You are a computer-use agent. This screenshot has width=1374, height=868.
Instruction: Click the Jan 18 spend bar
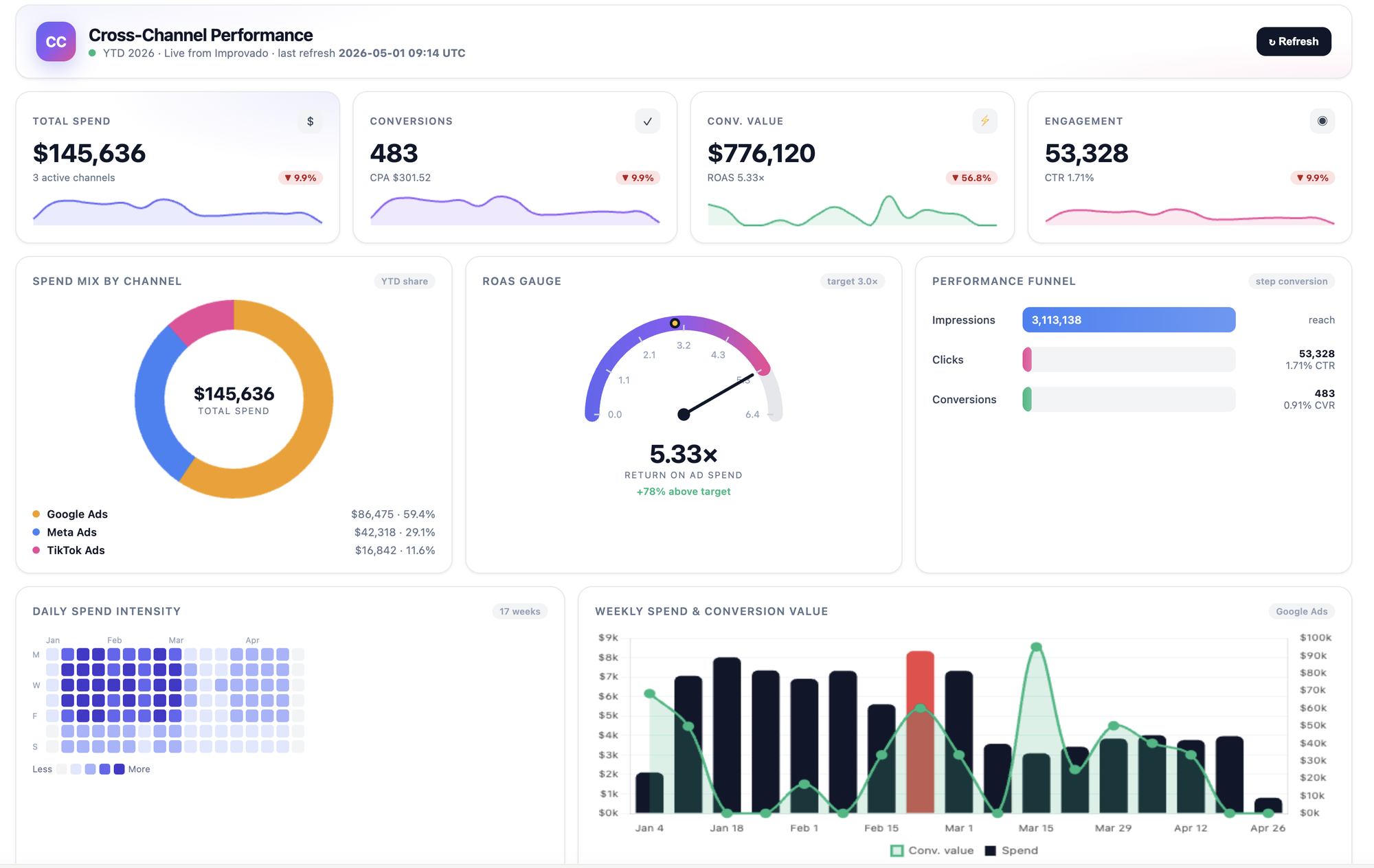pyautogui.click(x=727, y=735)
